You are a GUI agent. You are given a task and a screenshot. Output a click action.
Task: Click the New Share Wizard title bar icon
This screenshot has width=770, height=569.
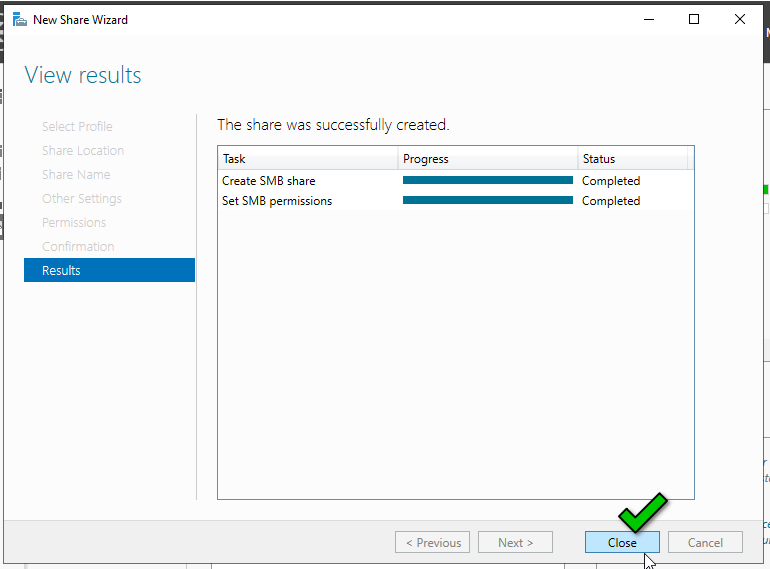tap(20, 19)
